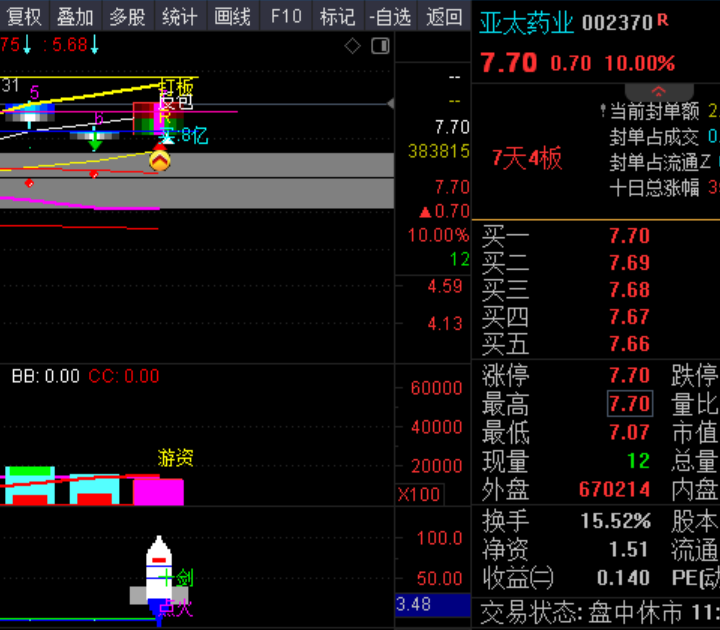Open F10 company information
Image resolution: width=720 pixels, height=630 pixels.
tap(286, 17)
